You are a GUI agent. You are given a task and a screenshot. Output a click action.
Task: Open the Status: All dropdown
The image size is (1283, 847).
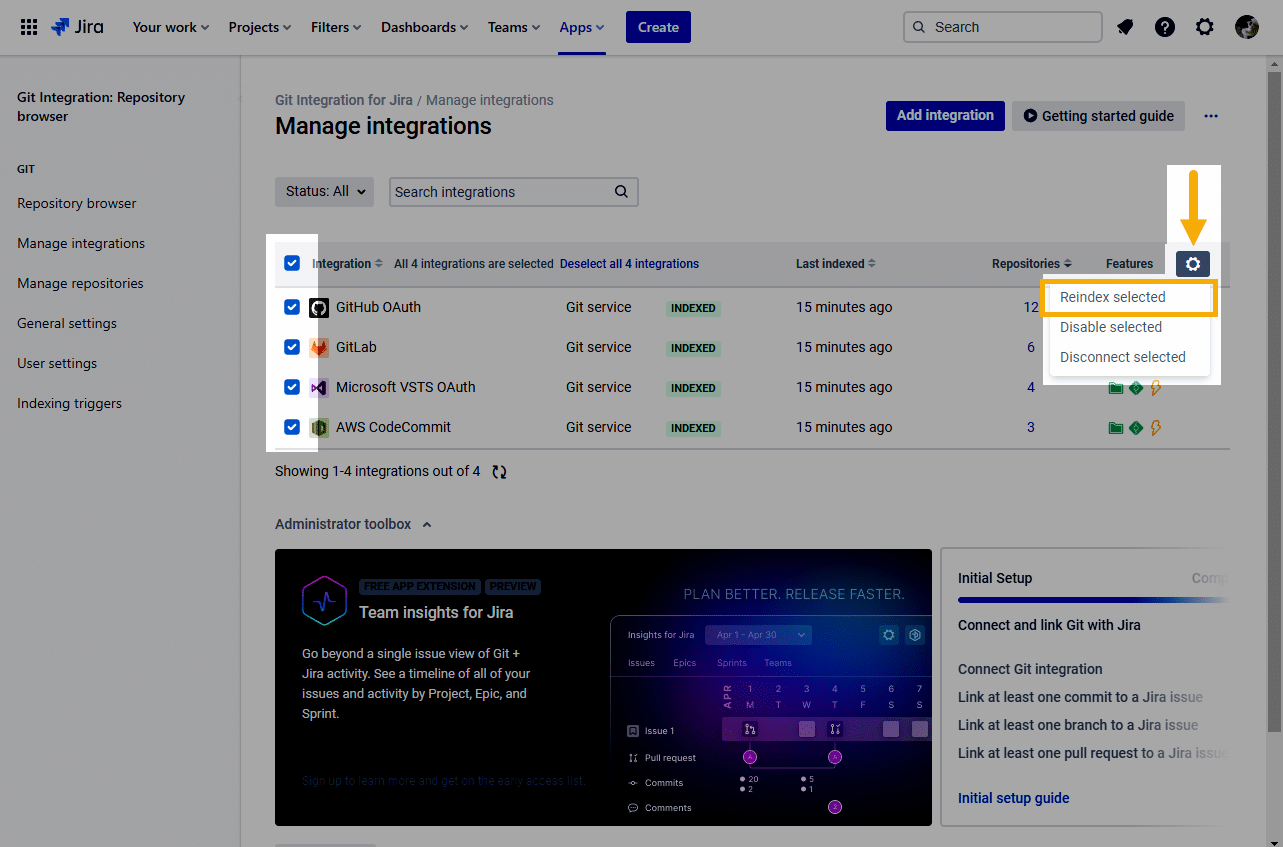[x=324, y=192]
